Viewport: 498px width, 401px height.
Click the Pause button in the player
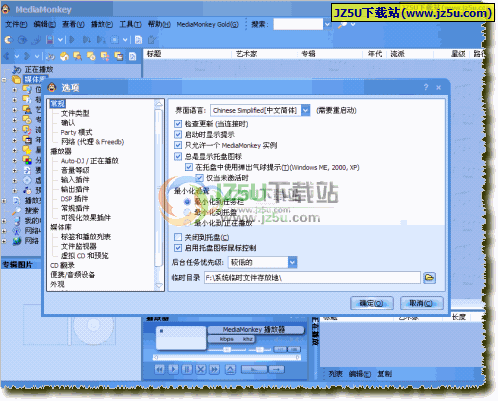[x=187, y=369]
